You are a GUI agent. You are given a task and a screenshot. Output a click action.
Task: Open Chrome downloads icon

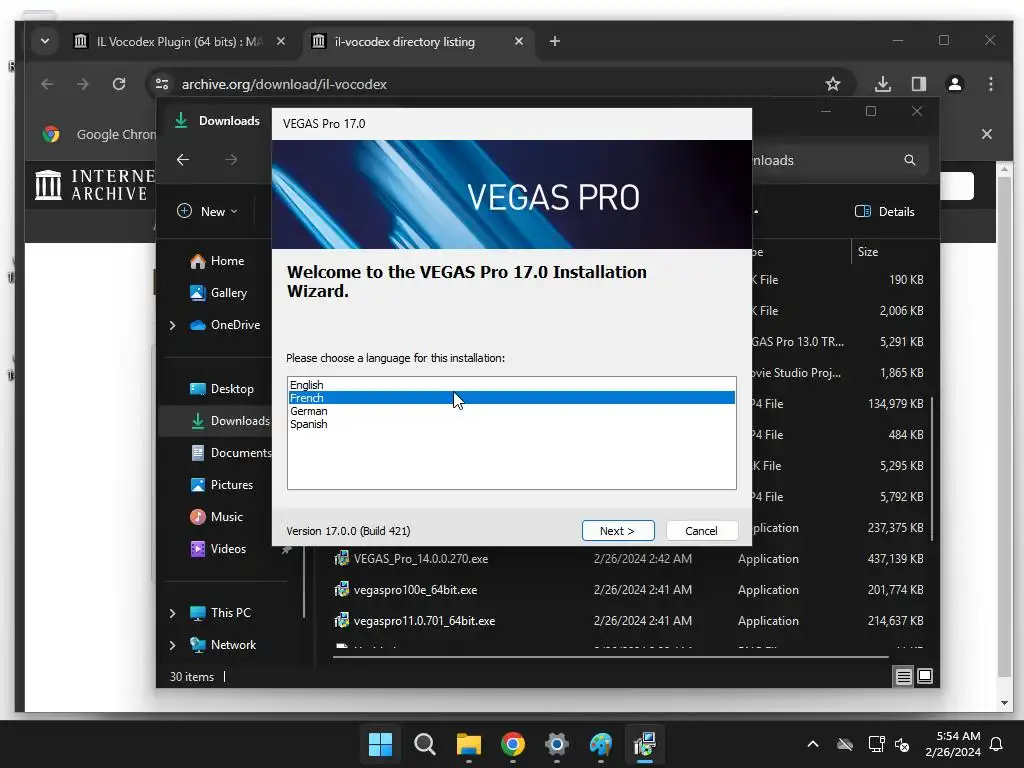(x=883, y=84)
